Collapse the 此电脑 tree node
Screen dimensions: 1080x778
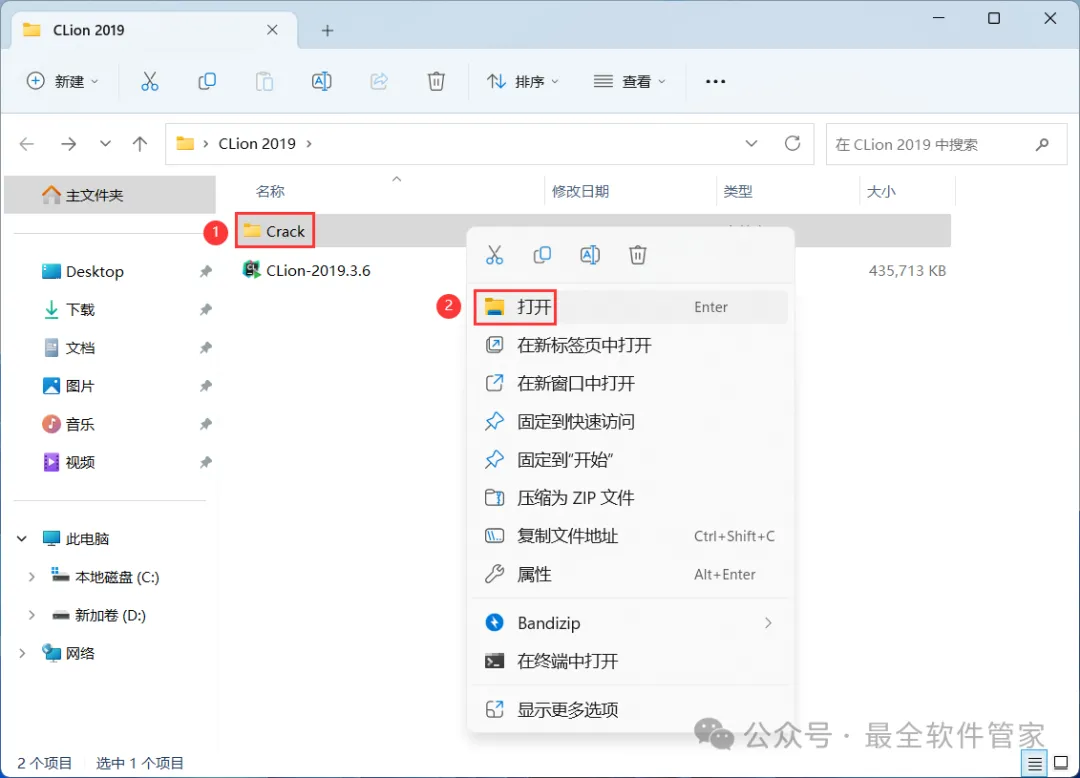pos(22,538)
